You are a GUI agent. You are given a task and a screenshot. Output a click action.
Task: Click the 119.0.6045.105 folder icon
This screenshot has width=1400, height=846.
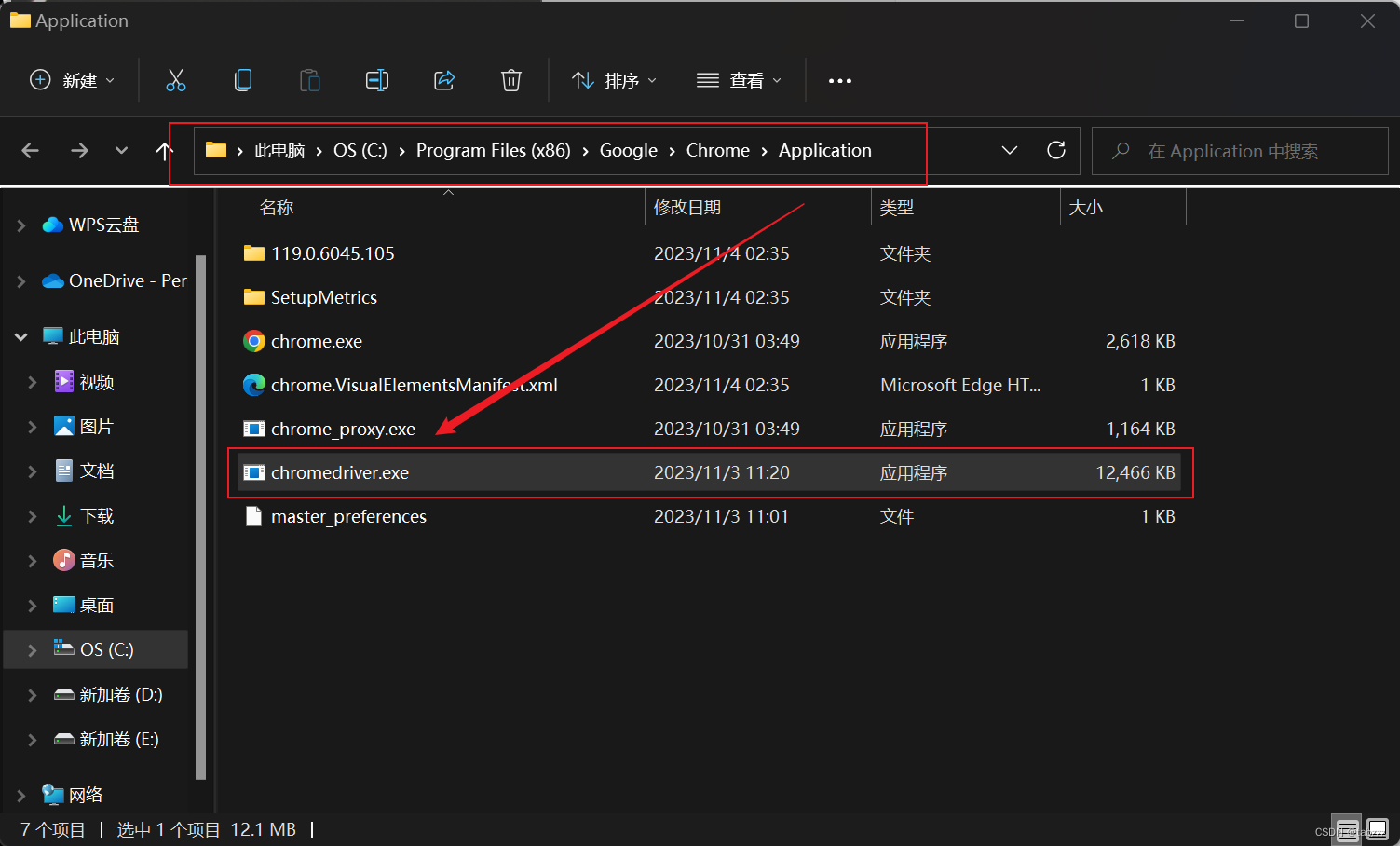click(x=254, y=253)
